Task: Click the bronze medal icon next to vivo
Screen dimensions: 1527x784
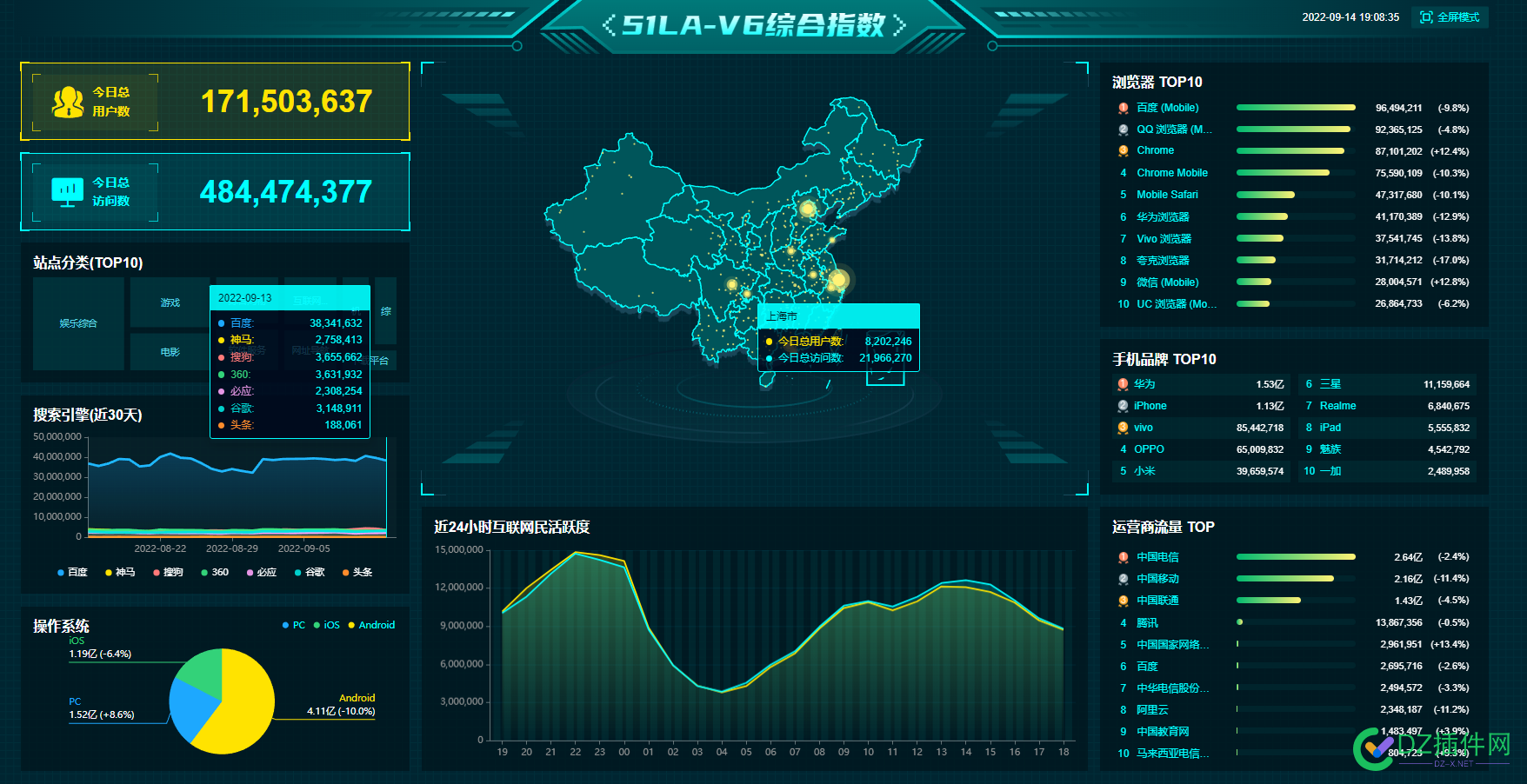Action: pyautogui.click(x=1123, y=428)
